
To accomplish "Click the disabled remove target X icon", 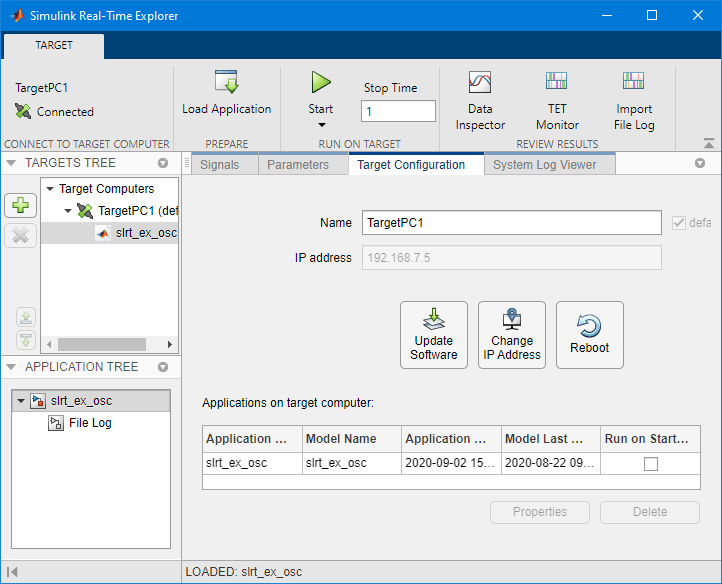I will [20, 236].
